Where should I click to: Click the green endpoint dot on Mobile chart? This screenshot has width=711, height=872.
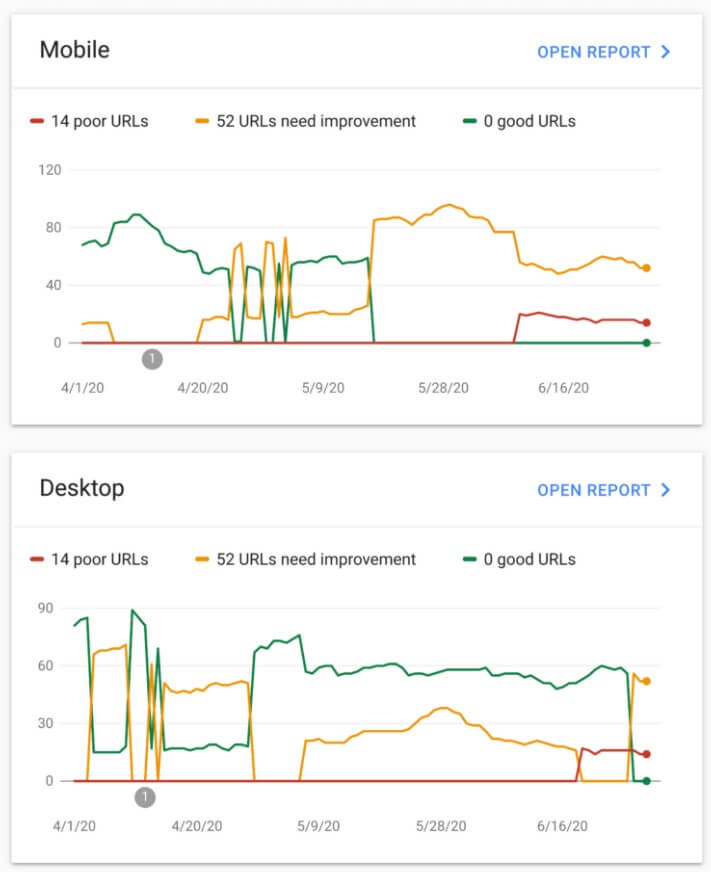point(646,343)
